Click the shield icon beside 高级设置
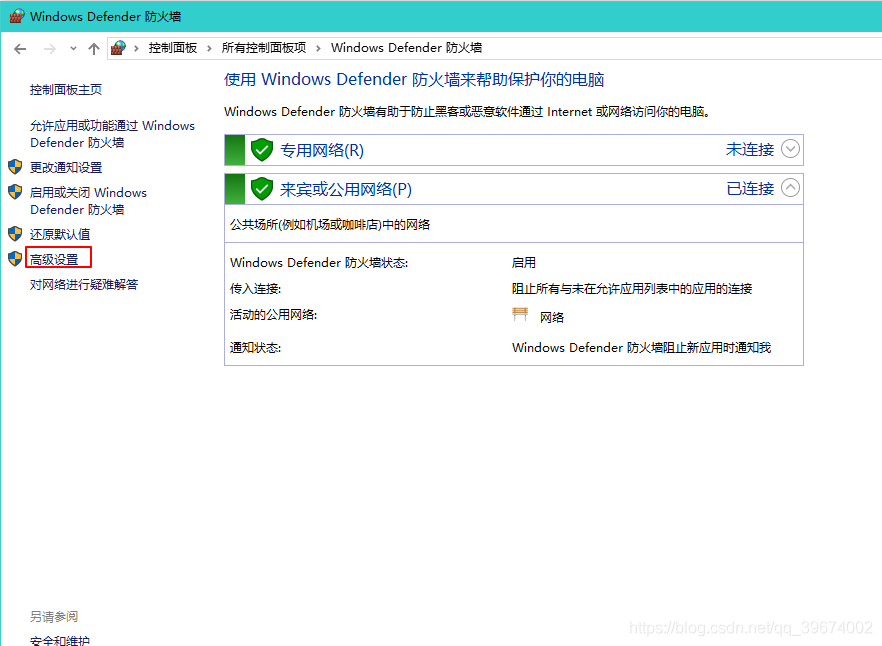The image size is (882, 646). [15, 258]
